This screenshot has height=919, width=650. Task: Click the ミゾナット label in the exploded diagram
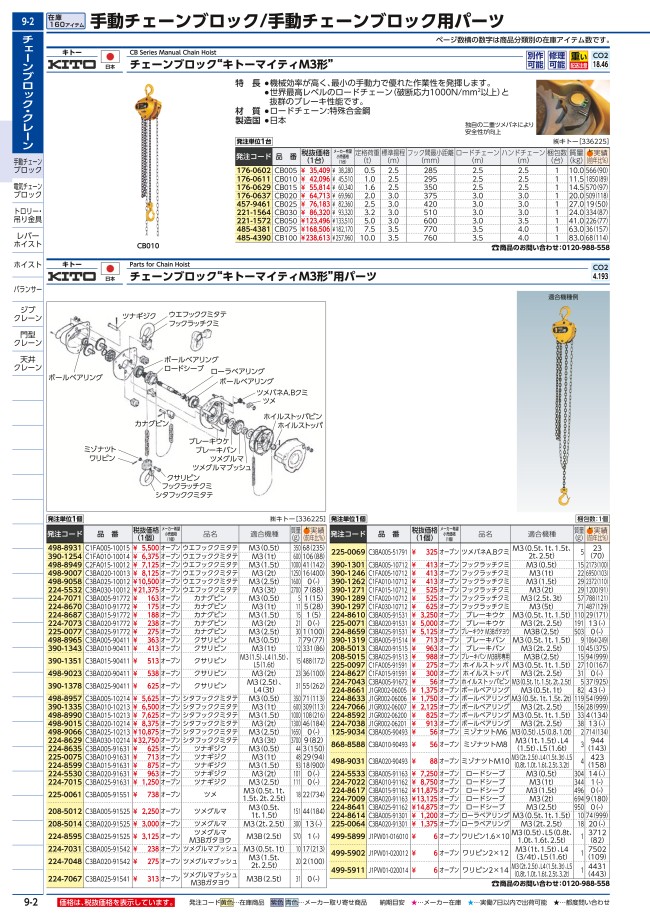[100, 449]
